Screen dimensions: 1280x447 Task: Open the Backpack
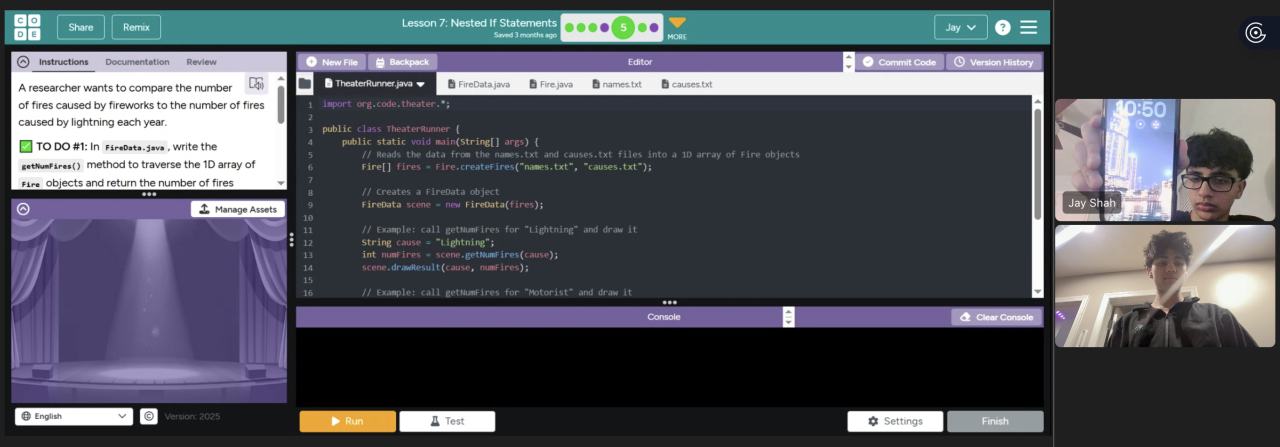403,62
